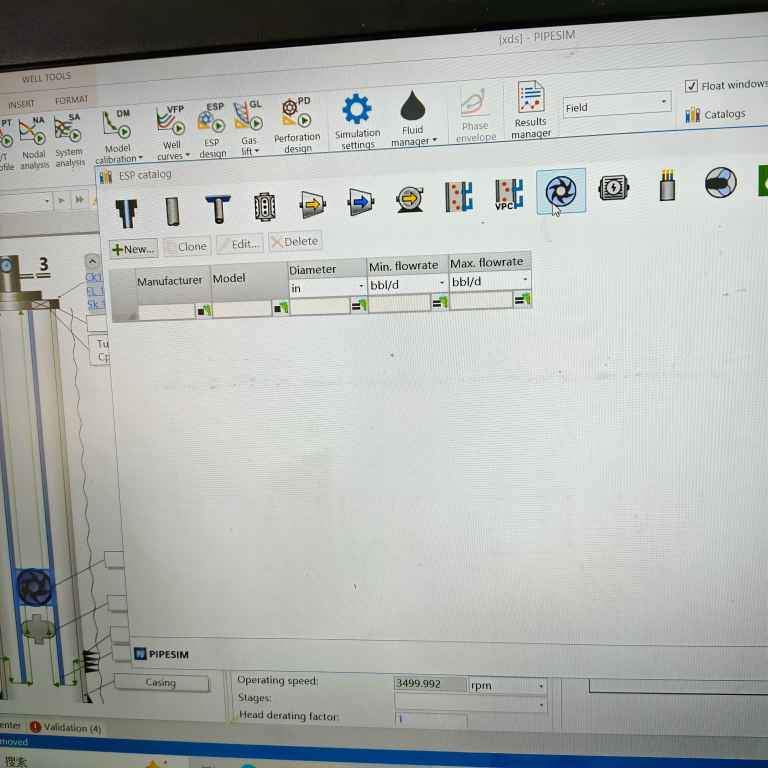Screen dimensions: 768x768
Task: Sort by Model column header
Action: [249, 279]
